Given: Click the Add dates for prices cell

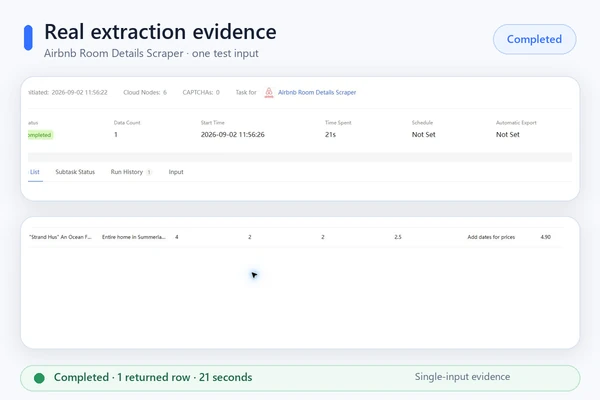Looking at the screenshot, I should tap(491, 237).
